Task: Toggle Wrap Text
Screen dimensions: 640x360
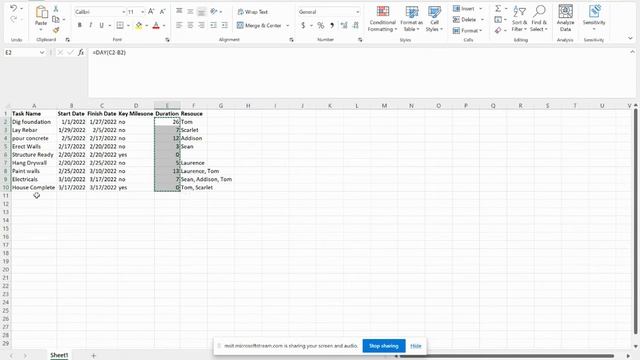Action: (x=253, y=12)
